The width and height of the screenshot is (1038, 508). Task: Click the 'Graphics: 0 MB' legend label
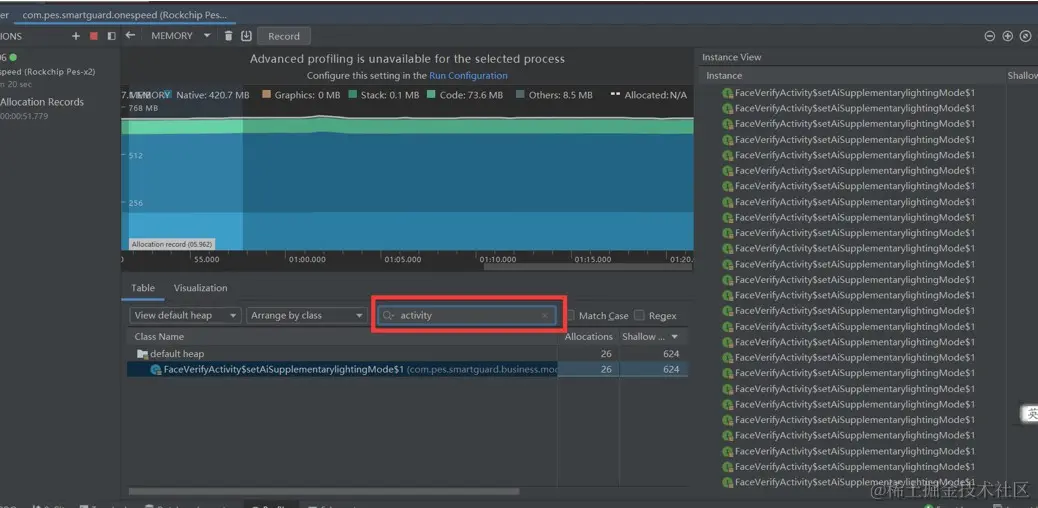[x=307, y=95]
